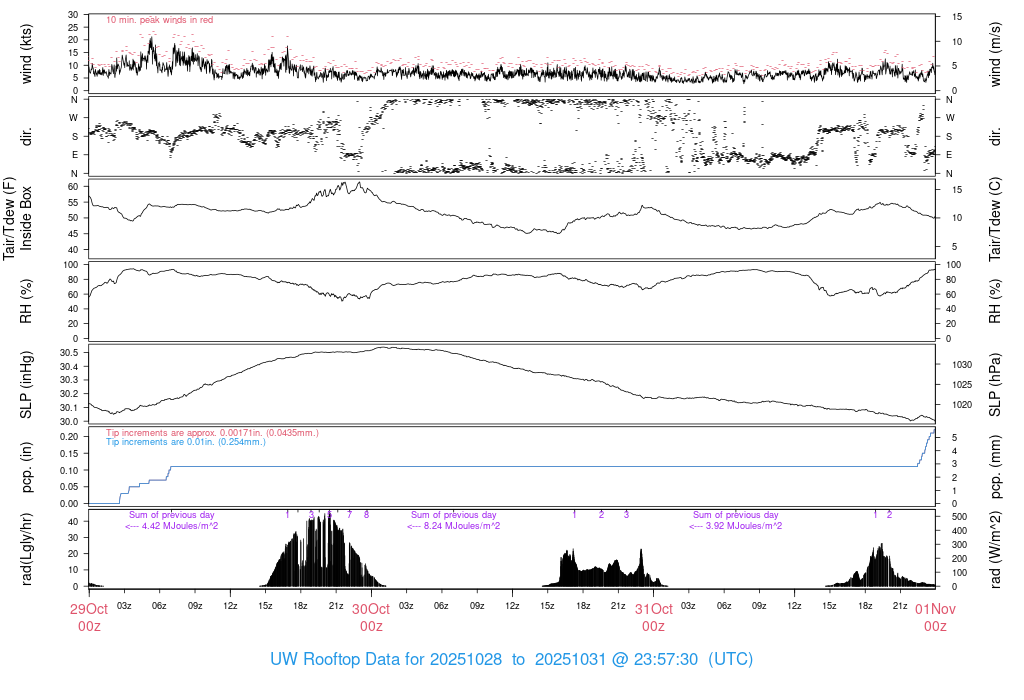Click the red tip increments 0.00171in. text
Screen dimensions: 1024x700
[212, 433]
